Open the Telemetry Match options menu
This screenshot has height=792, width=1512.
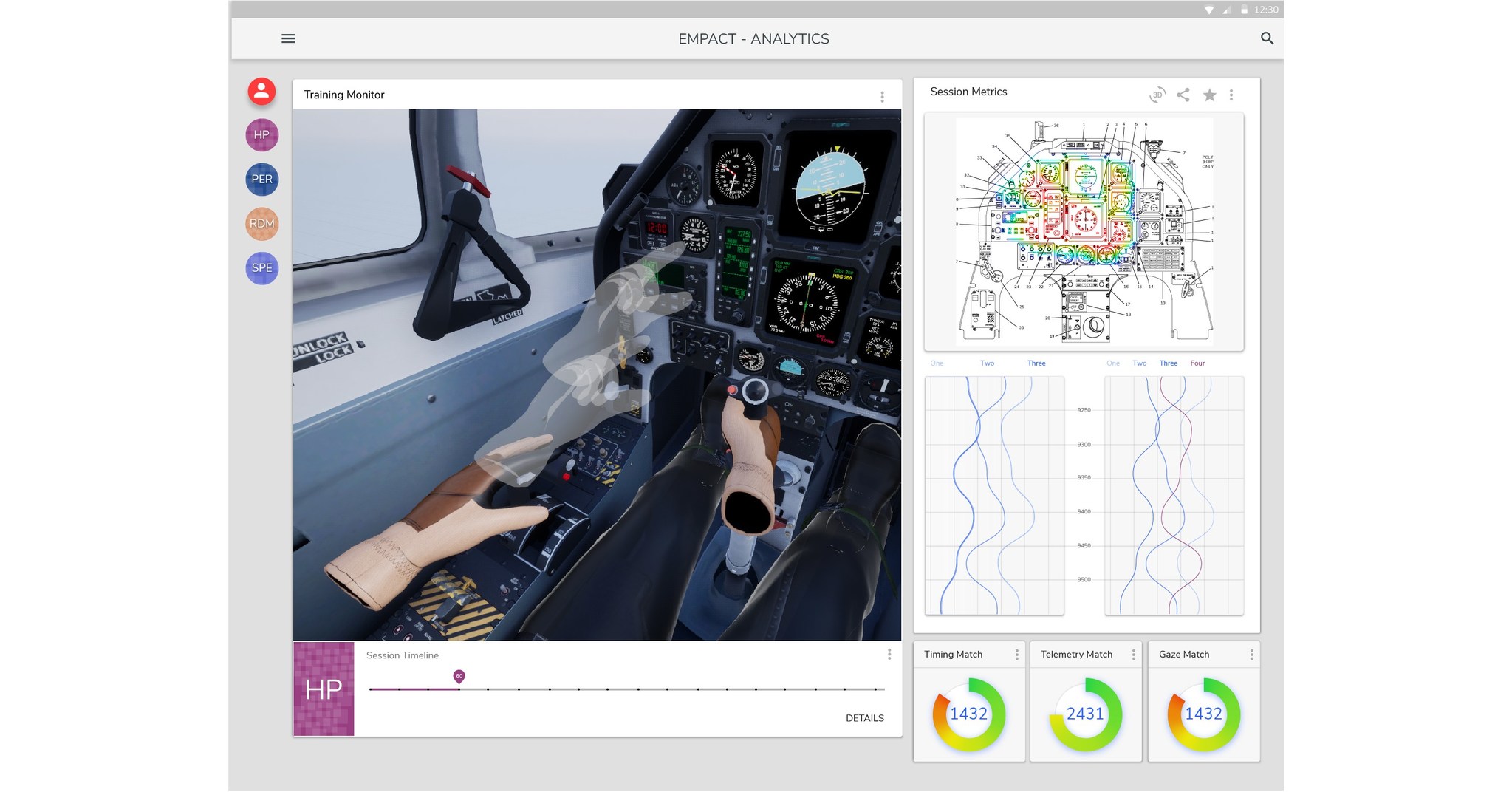pos(1132,654)
